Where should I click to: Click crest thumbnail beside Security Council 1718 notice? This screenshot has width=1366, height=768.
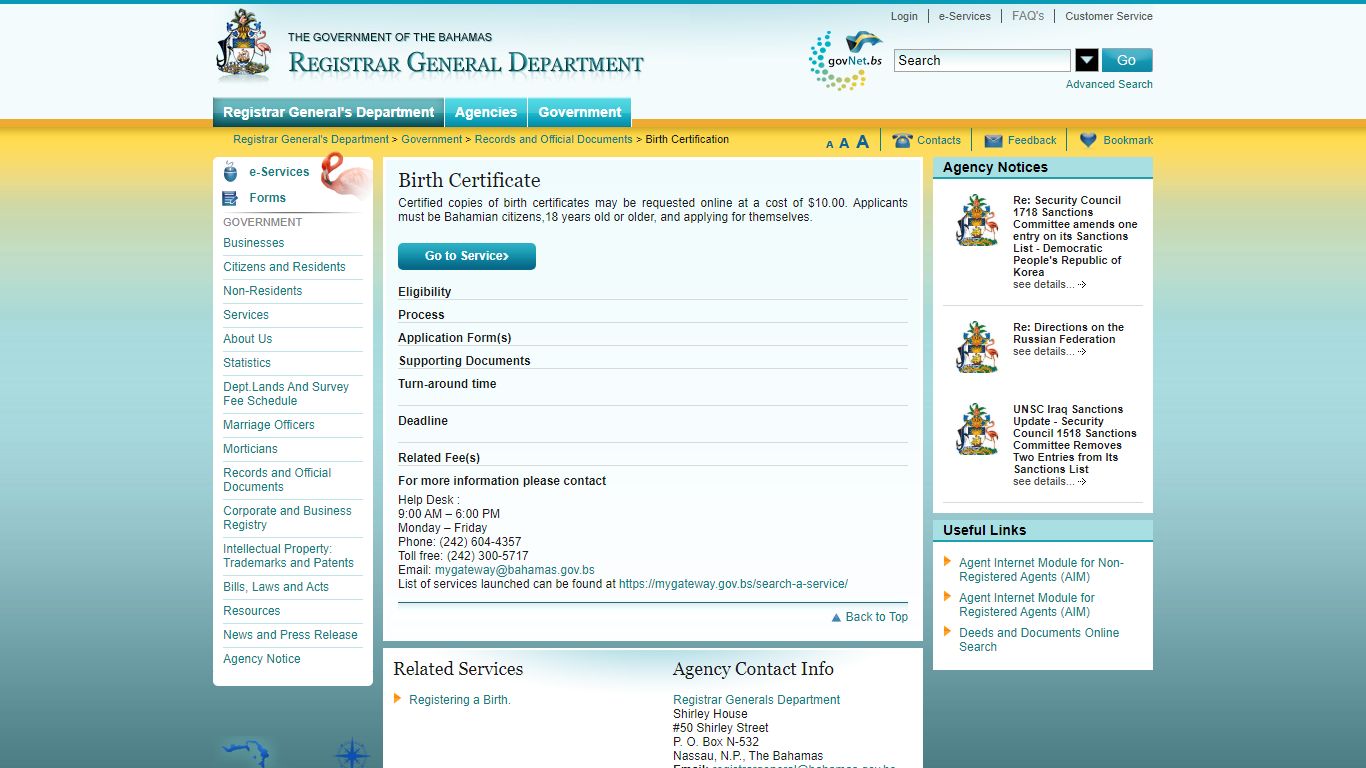coord(977,221)
